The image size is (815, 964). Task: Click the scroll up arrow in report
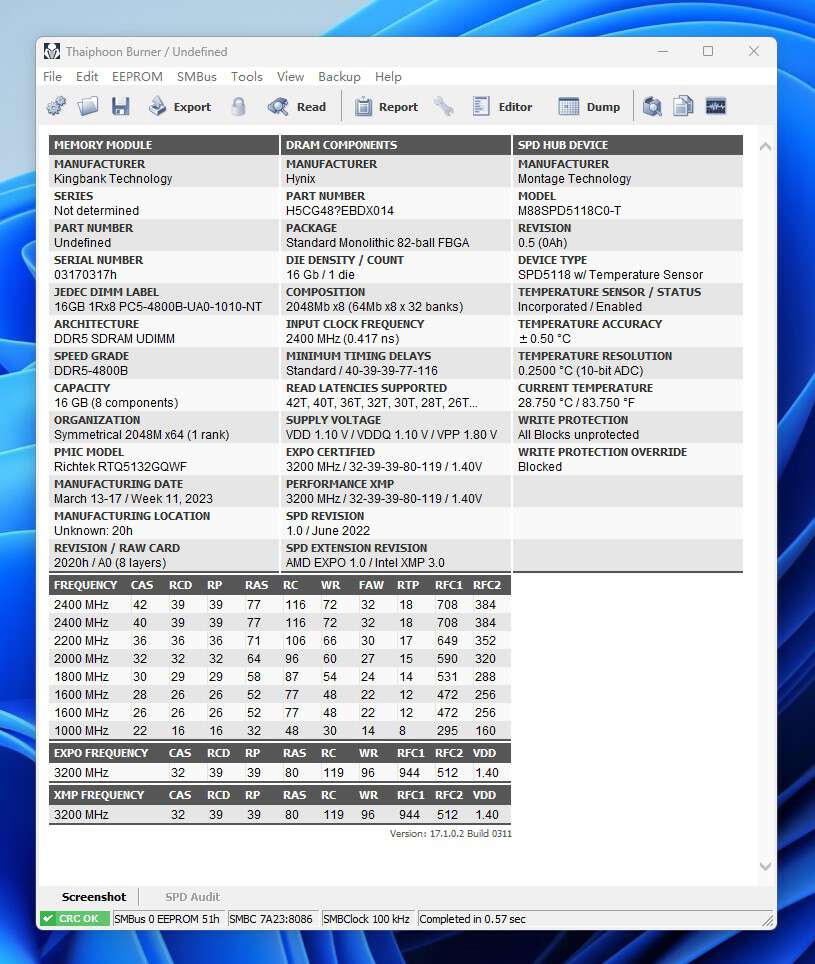(766, 147)
